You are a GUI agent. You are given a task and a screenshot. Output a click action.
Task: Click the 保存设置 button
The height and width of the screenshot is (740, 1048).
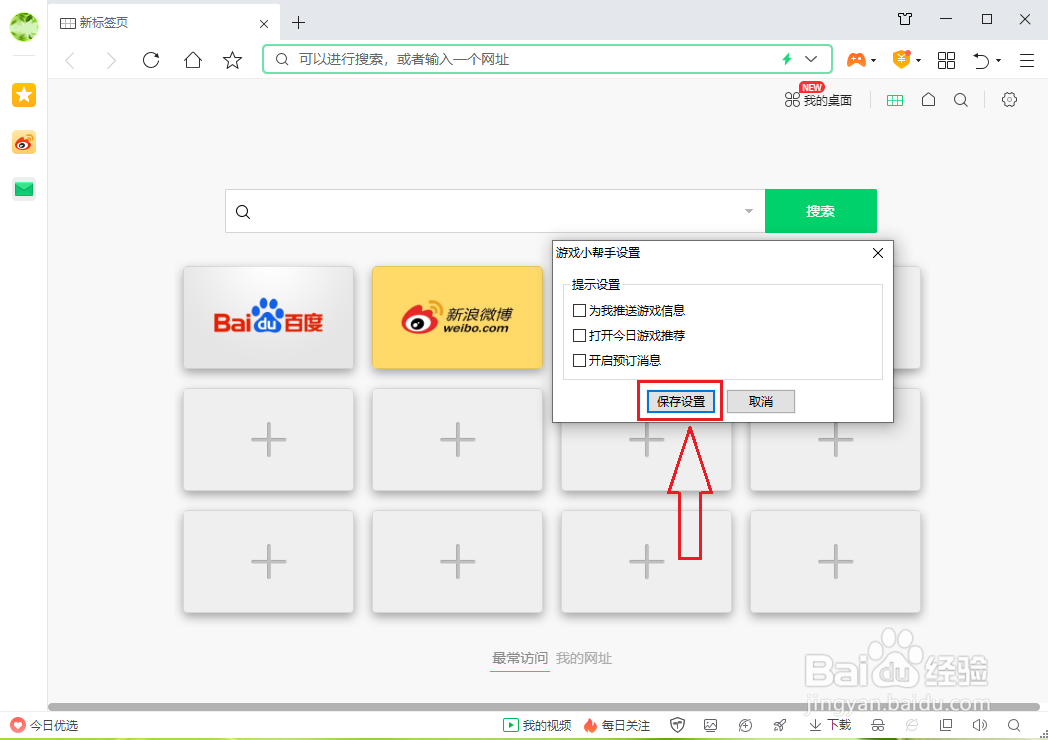[679, 400]
